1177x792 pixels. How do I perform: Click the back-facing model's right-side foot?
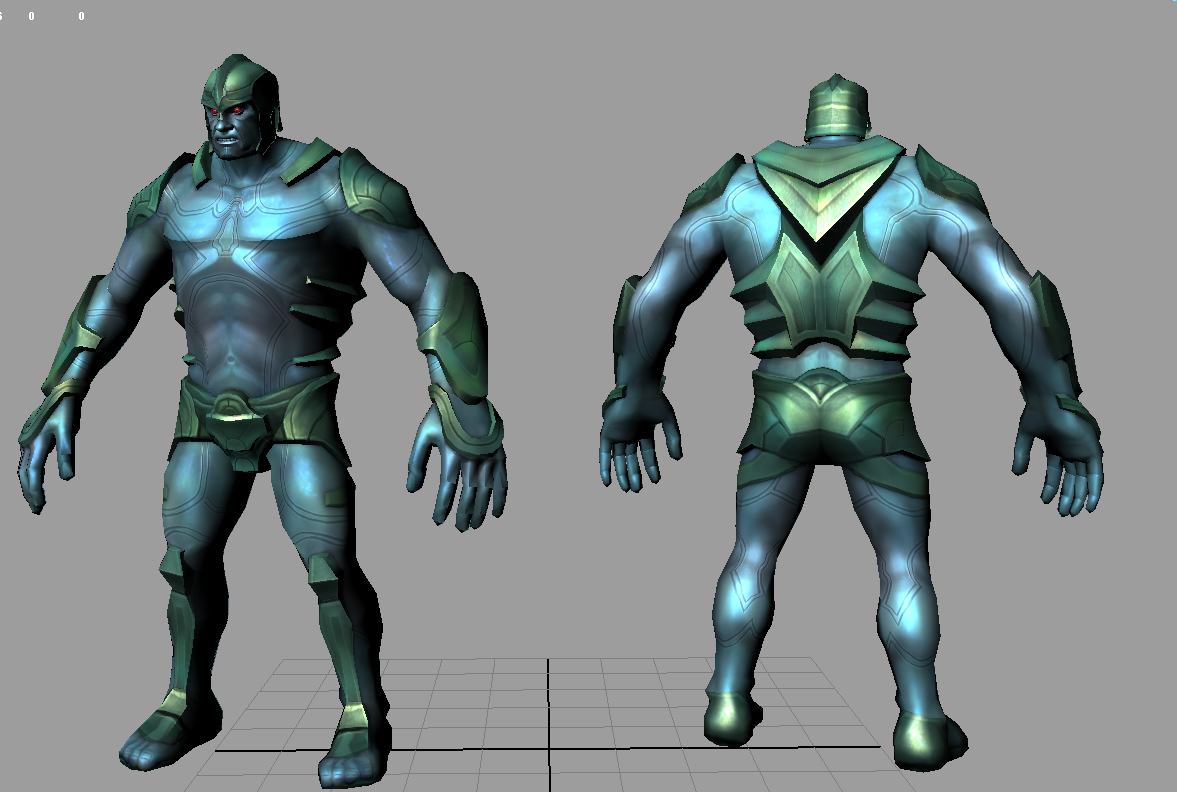tap(930, 740)
